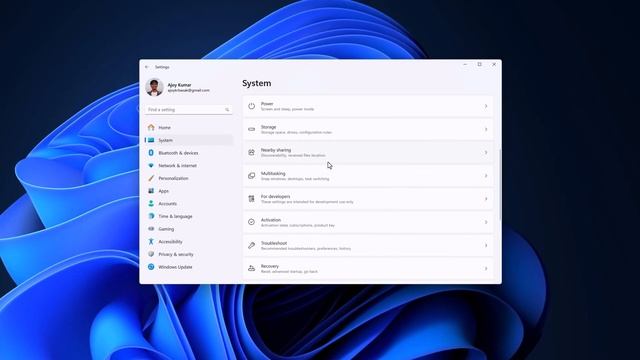Expand Recovery row chevron

486,268
